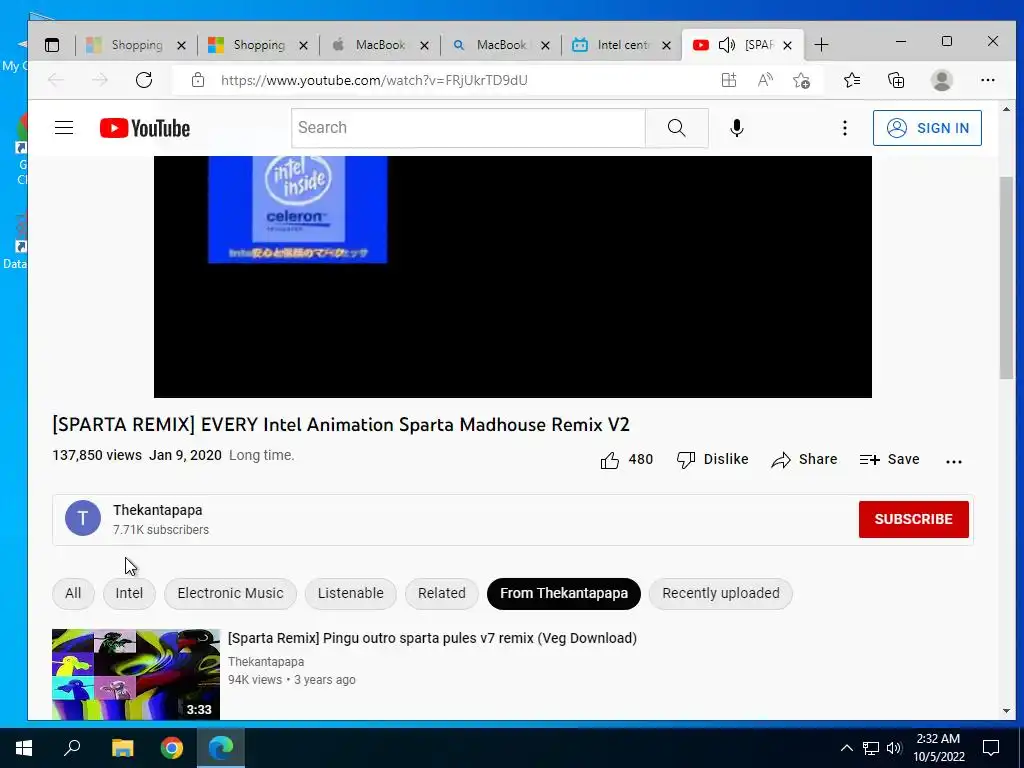
Task: Click the YouTube search magnifier button
Action: (x=677, y=128)
